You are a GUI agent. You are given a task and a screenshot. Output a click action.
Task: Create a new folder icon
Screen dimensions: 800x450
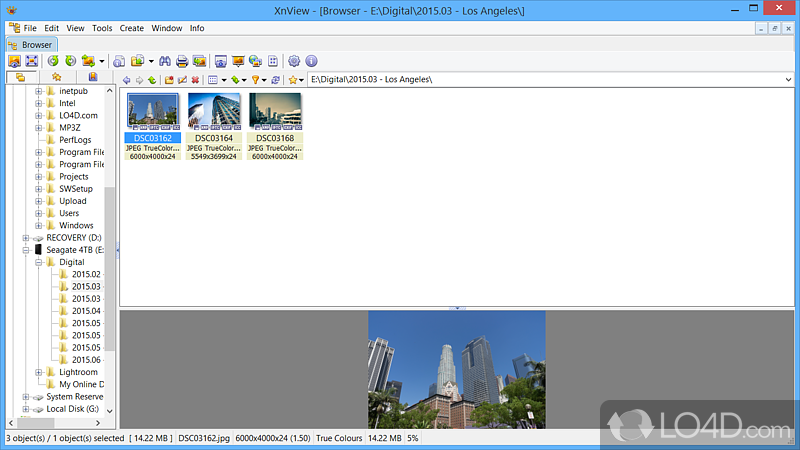point(169,80)
